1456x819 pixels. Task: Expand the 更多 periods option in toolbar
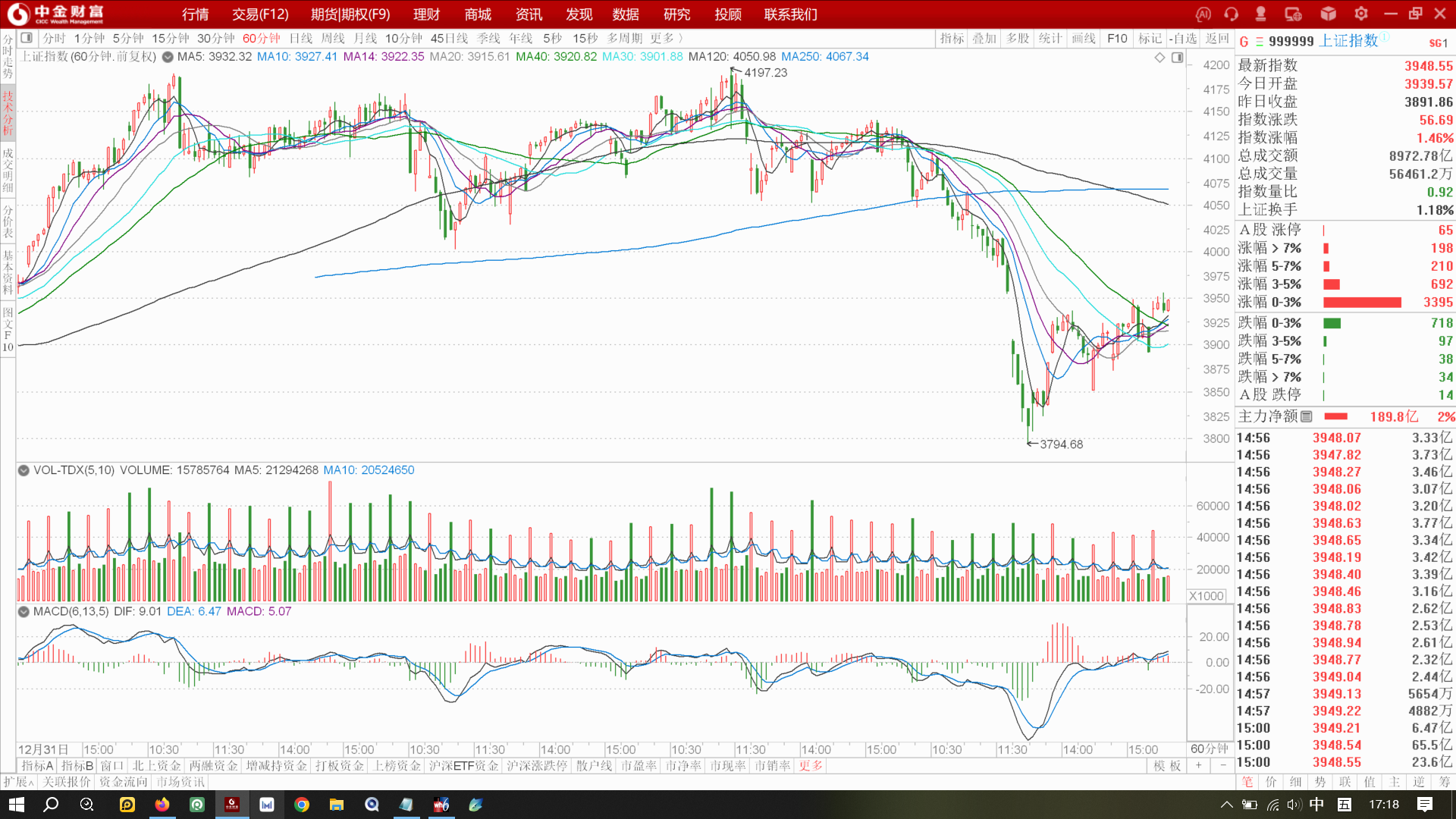(666, 38)
